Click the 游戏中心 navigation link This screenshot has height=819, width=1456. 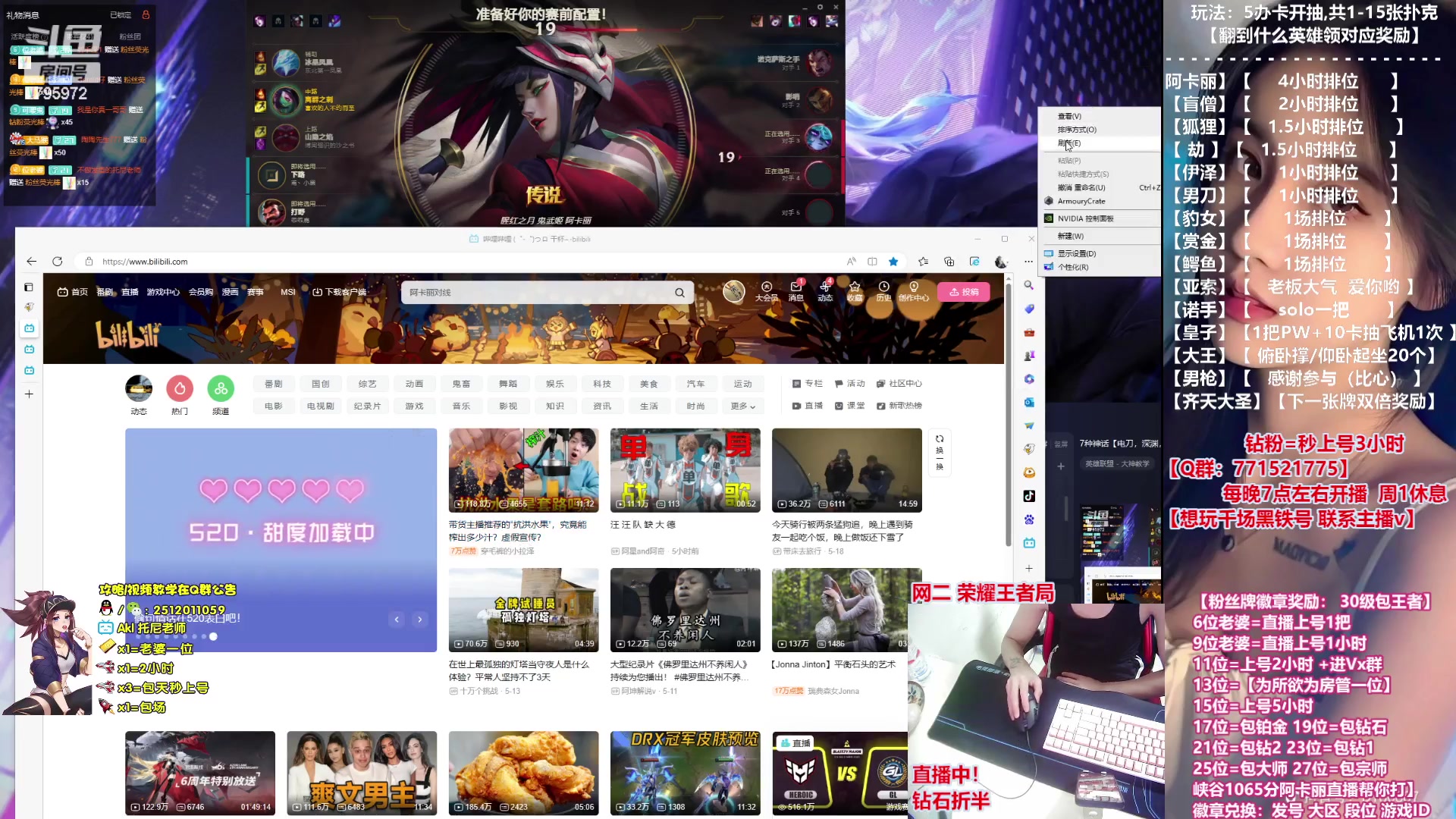[x=163, y=292]
